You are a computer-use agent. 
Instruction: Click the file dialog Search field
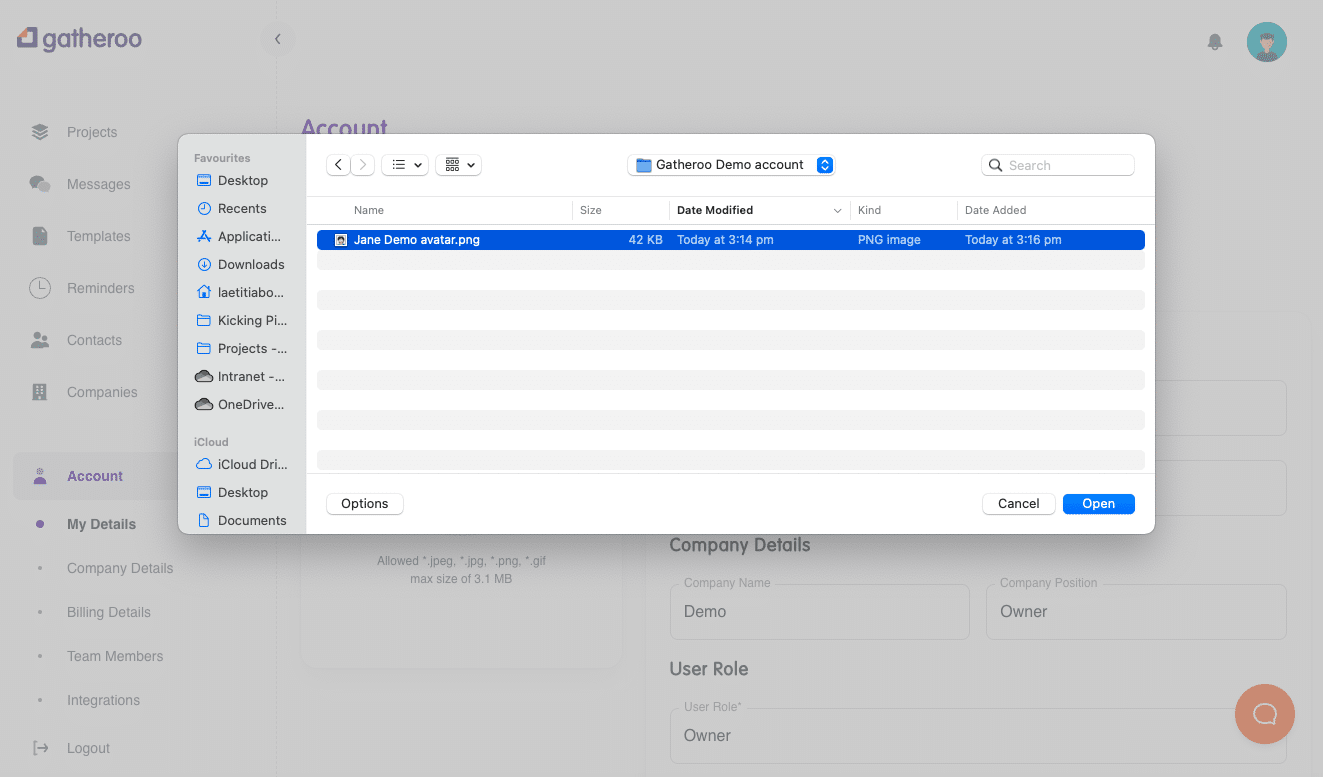point(1058,165)
